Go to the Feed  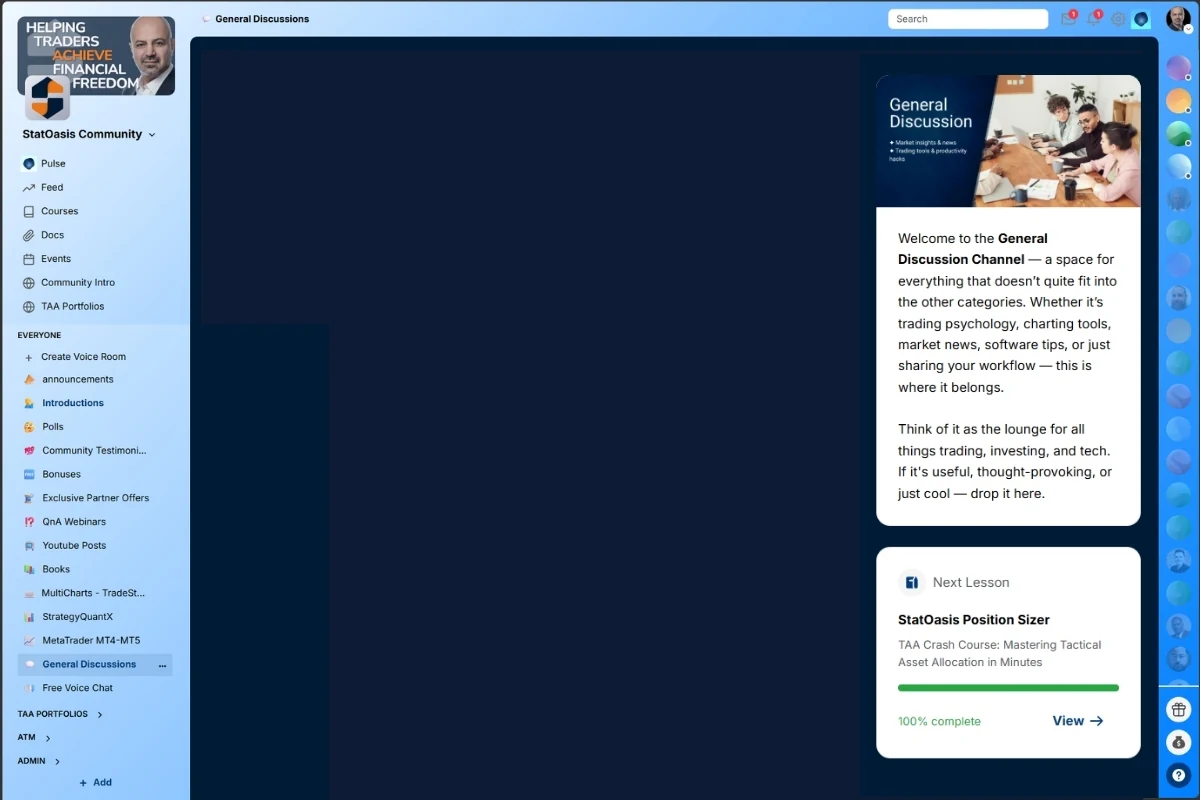[52, 187]
